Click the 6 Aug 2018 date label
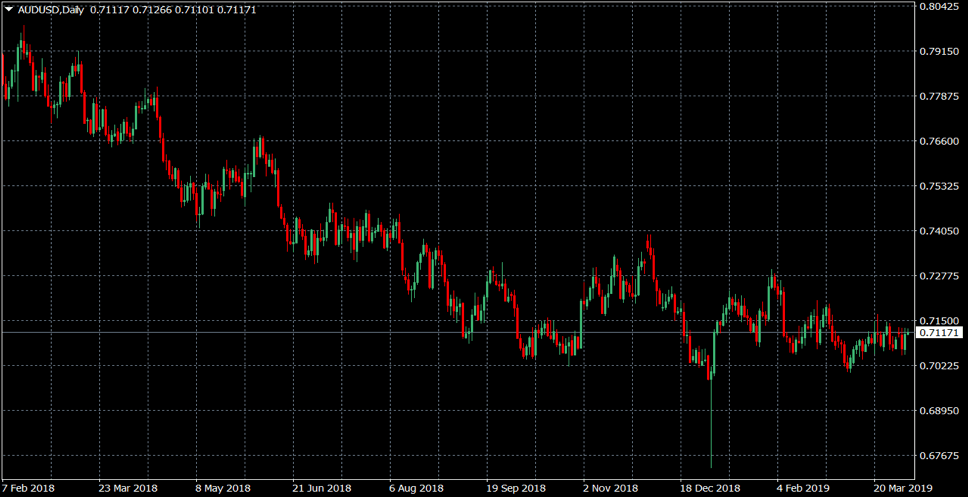Image resolution: width=968 pixels, height=497 pixels. click(417, 488)
